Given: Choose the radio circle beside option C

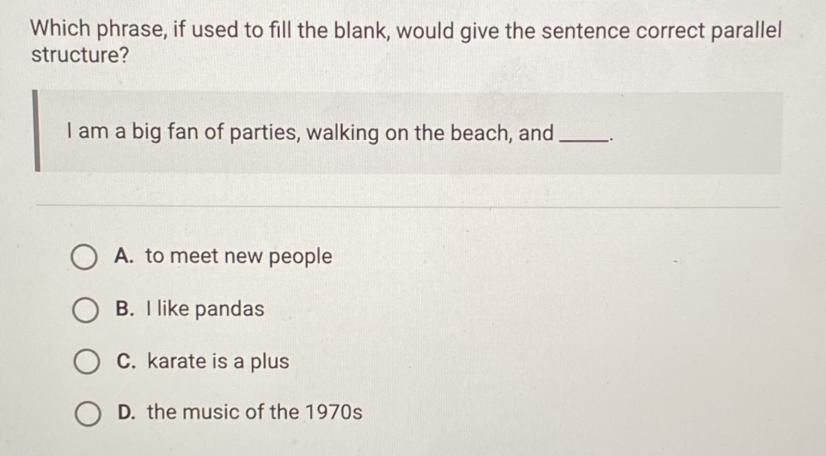Looking at the screenshot, I should point(86,361).
